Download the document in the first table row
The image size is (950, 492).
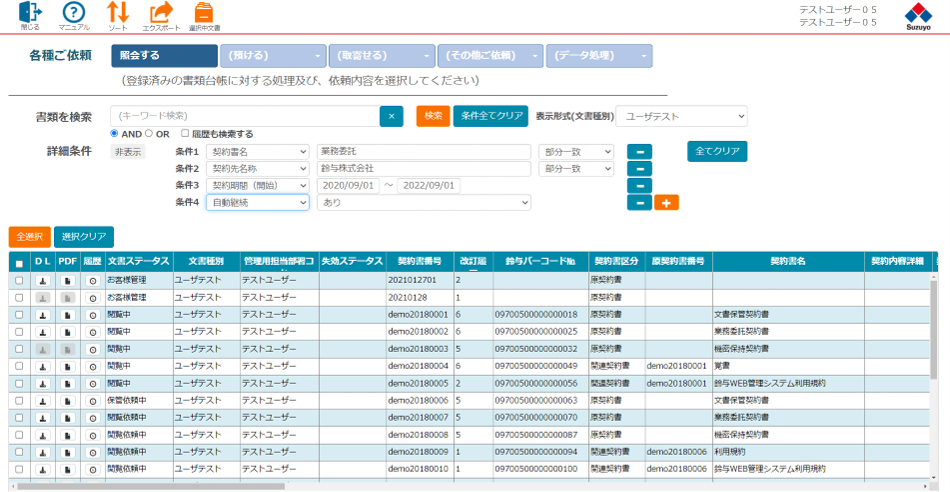[42, 281]
